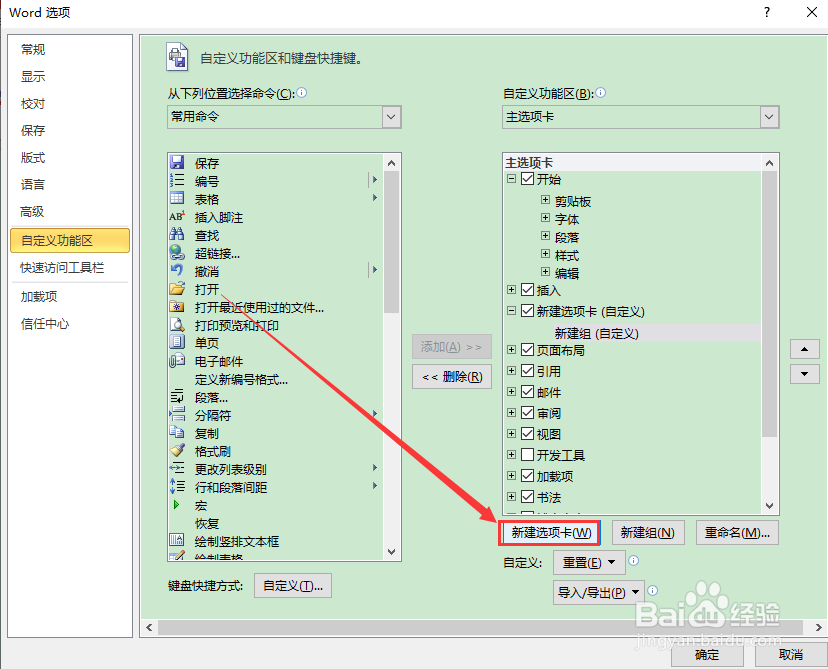Select the 撤消 (Undo) command icon
828x669 pixels.
point(178,271)
